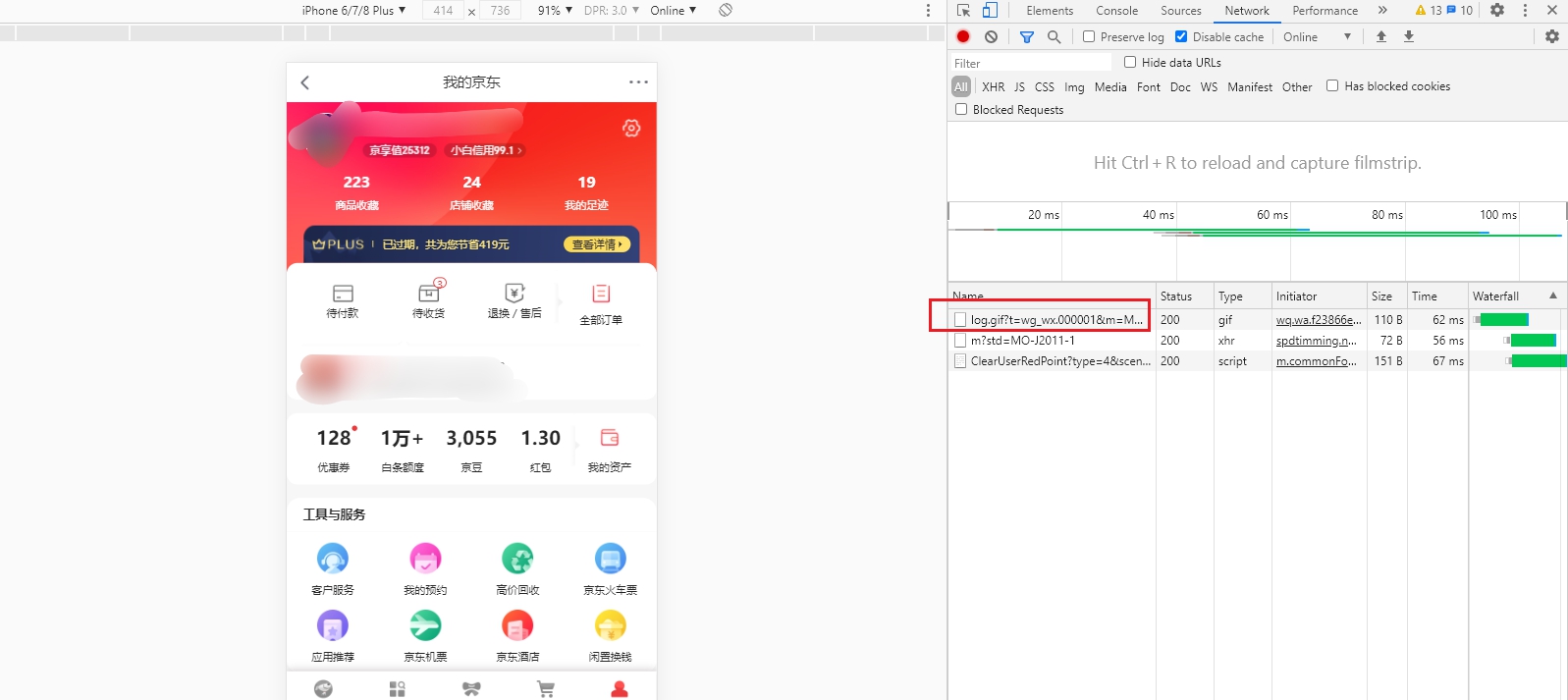Switch to the Performance tab
This screenshot has height=700, width=1568.
(x=1325, y=10)
